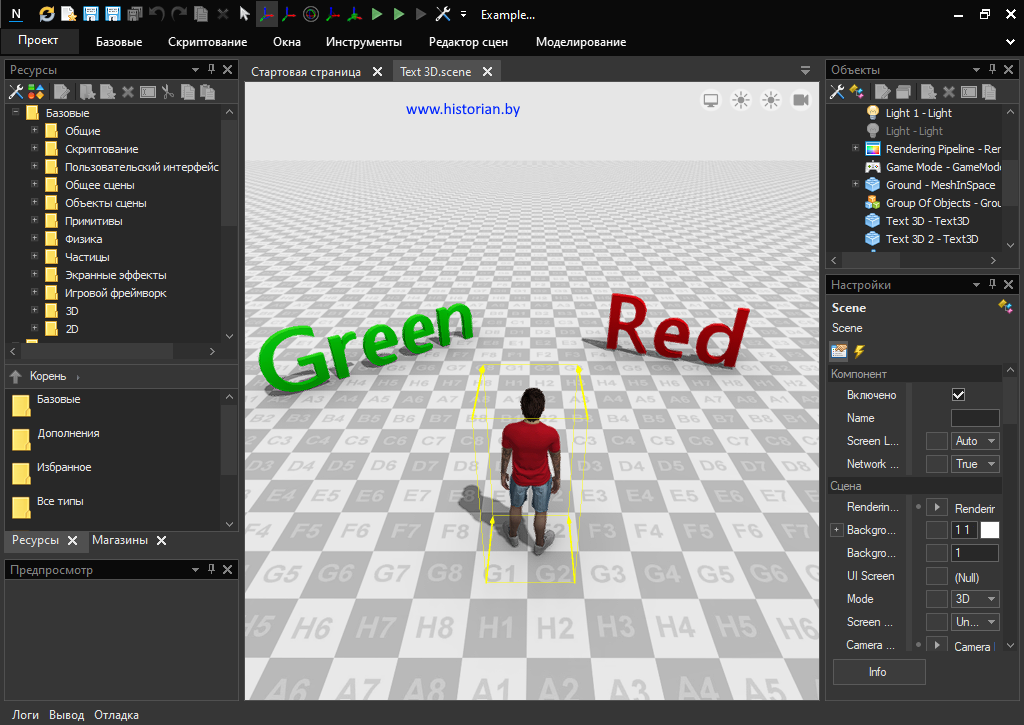Click the refresh icon in top toolbar
The height and width of the screenshot is (725, 1024).
pos(47,14)
